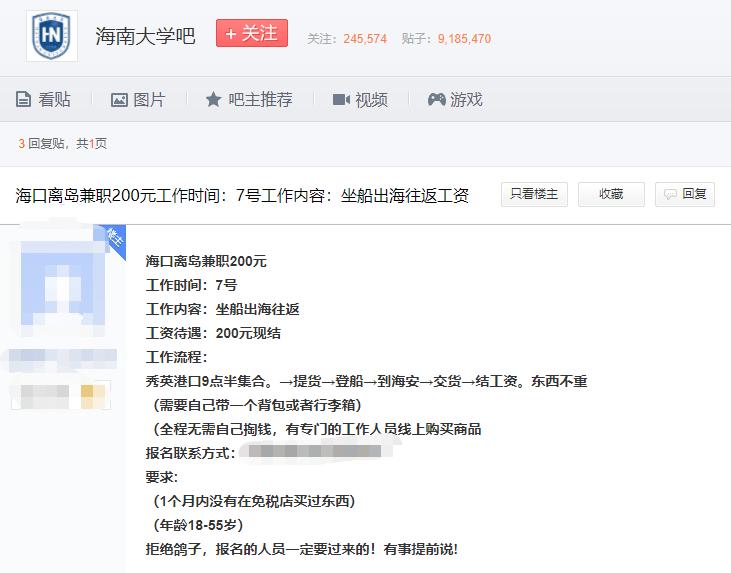The image size is (731, 573).
Task: Click the line 要求：
Action: pyautogui.click(x=162, y=477)
